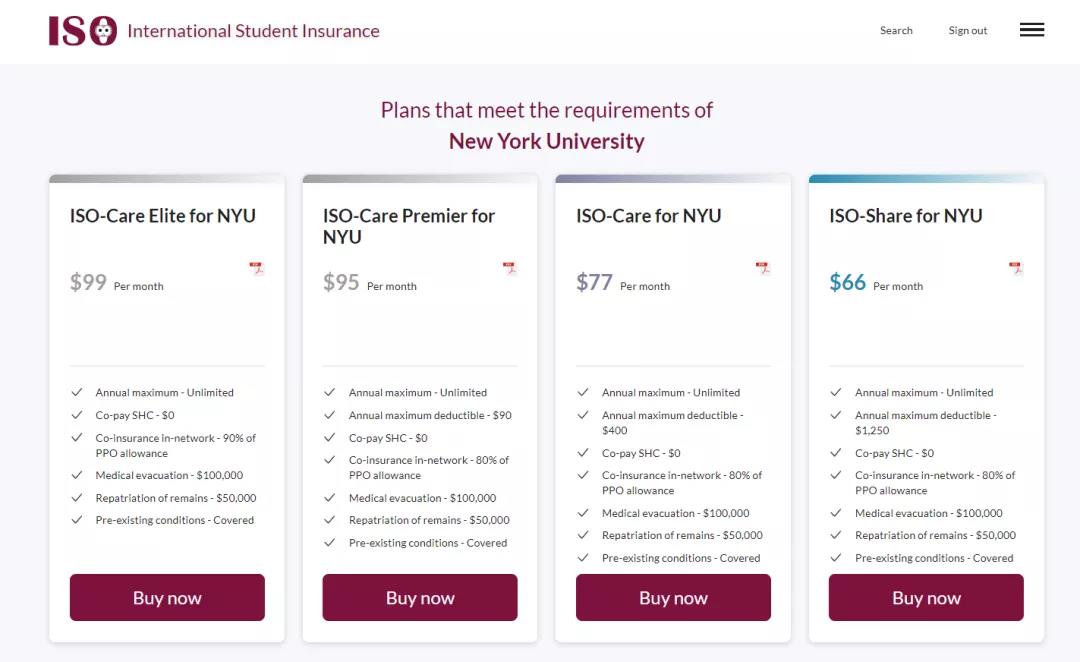Viewport: 1080px width, 662px height.
Task: Buy the ISO-Share for NYU plan
Action: click(926, 597)
